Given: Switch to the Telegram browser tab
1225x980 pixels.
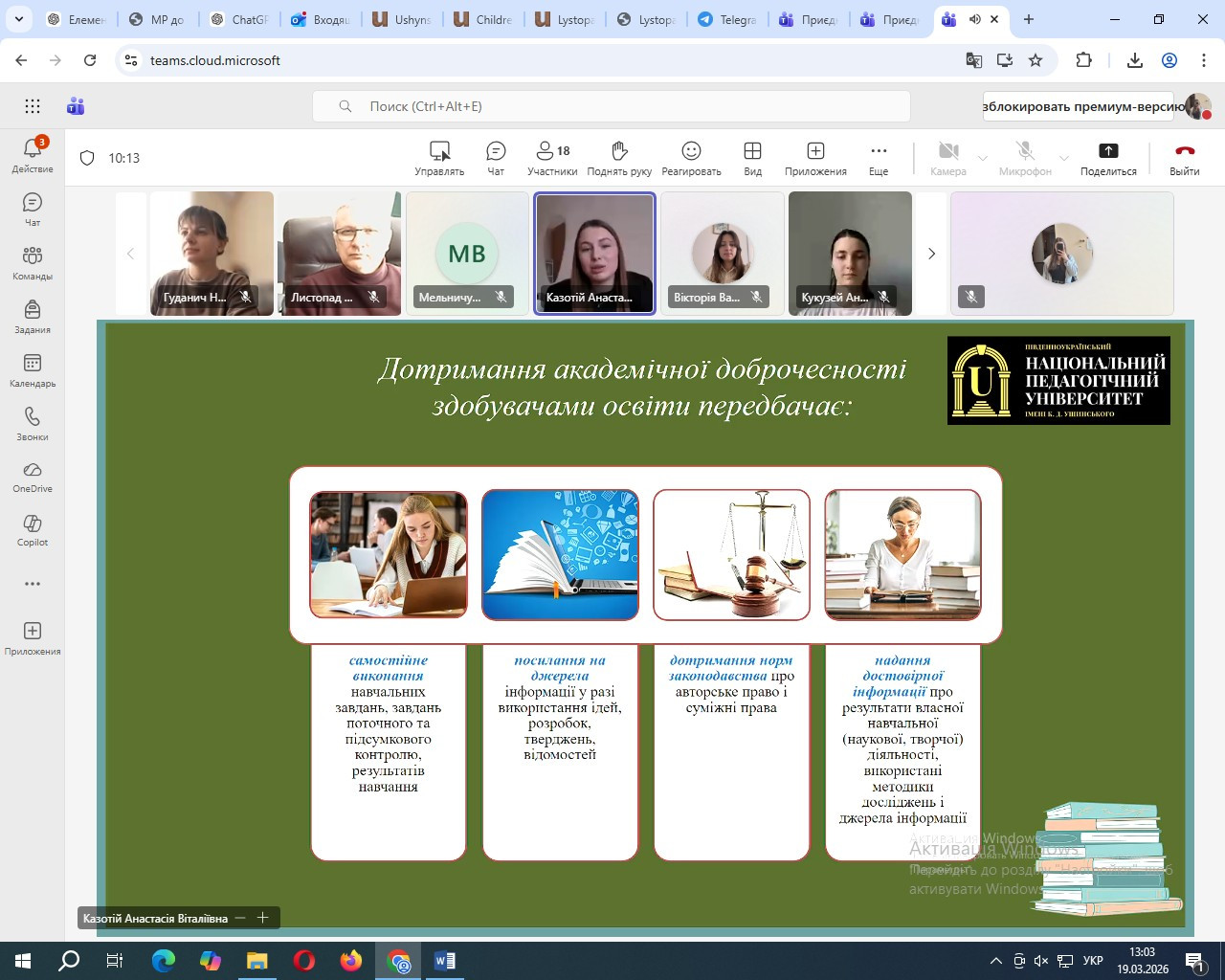Looking at the screenshot, I should pyautogui.click(x=727, y=19).
